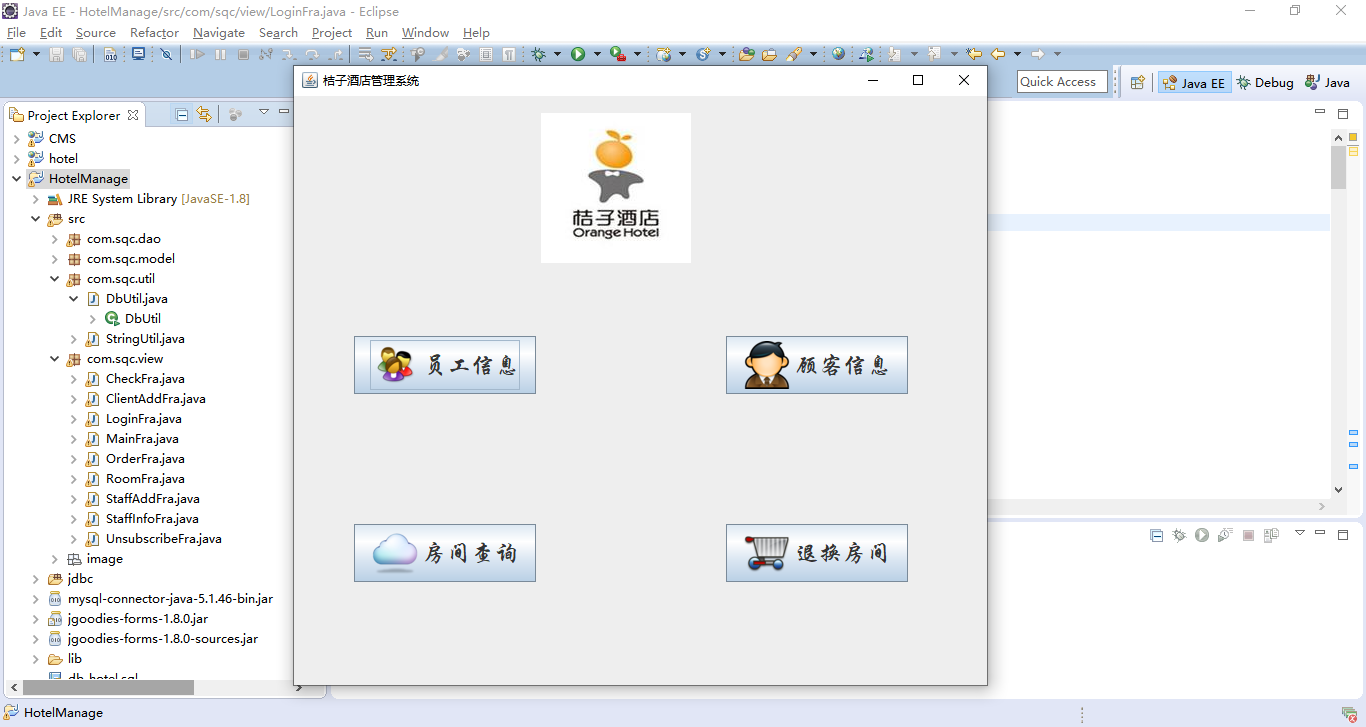This screenshot has width=1366, height=727.
Task: Click the lower panel's collapse-all icon
Action: (x=1156, y=535)
